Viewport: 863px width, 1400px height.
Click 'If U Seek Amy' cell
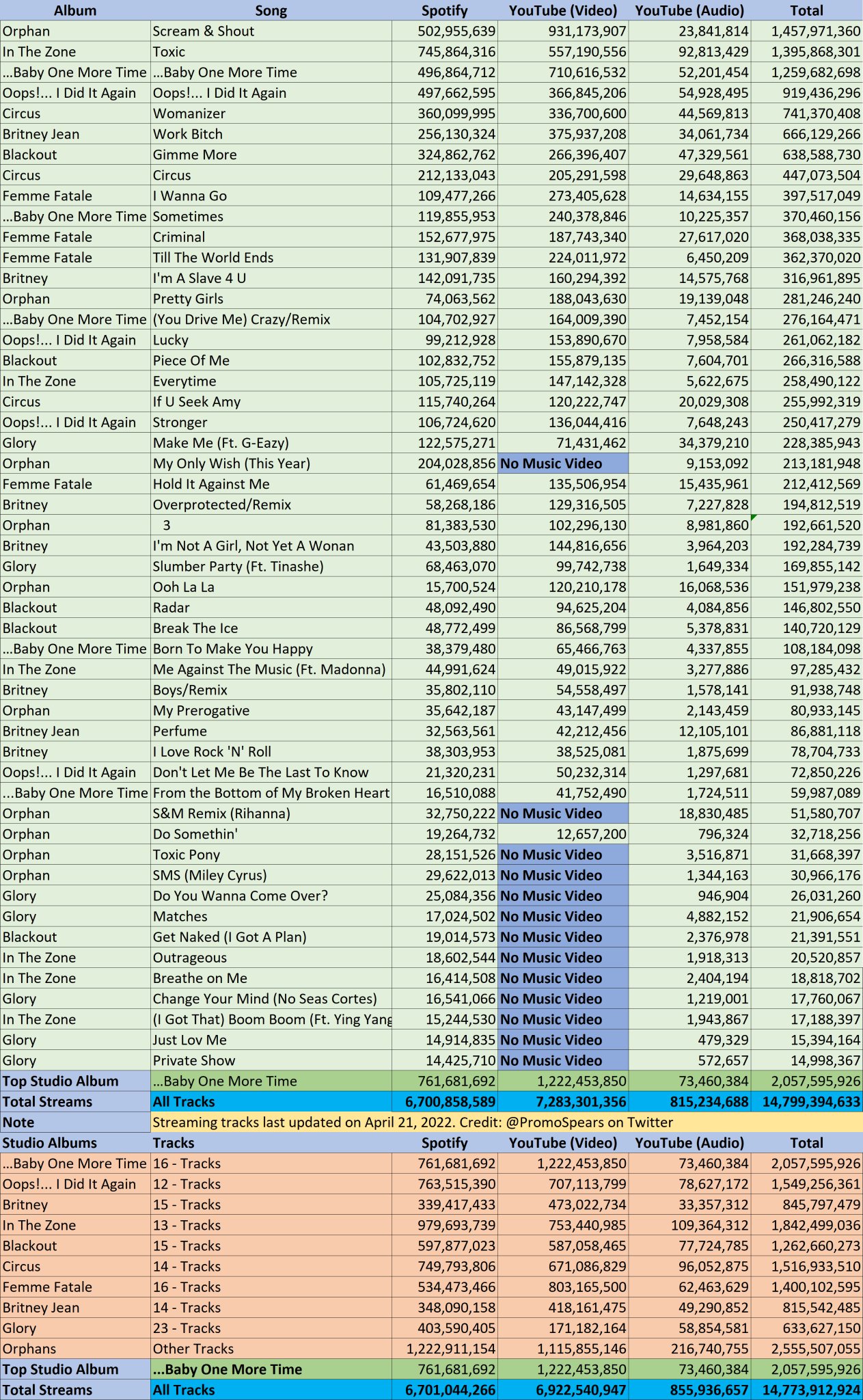pyautogui.click(x=271, y=401)
